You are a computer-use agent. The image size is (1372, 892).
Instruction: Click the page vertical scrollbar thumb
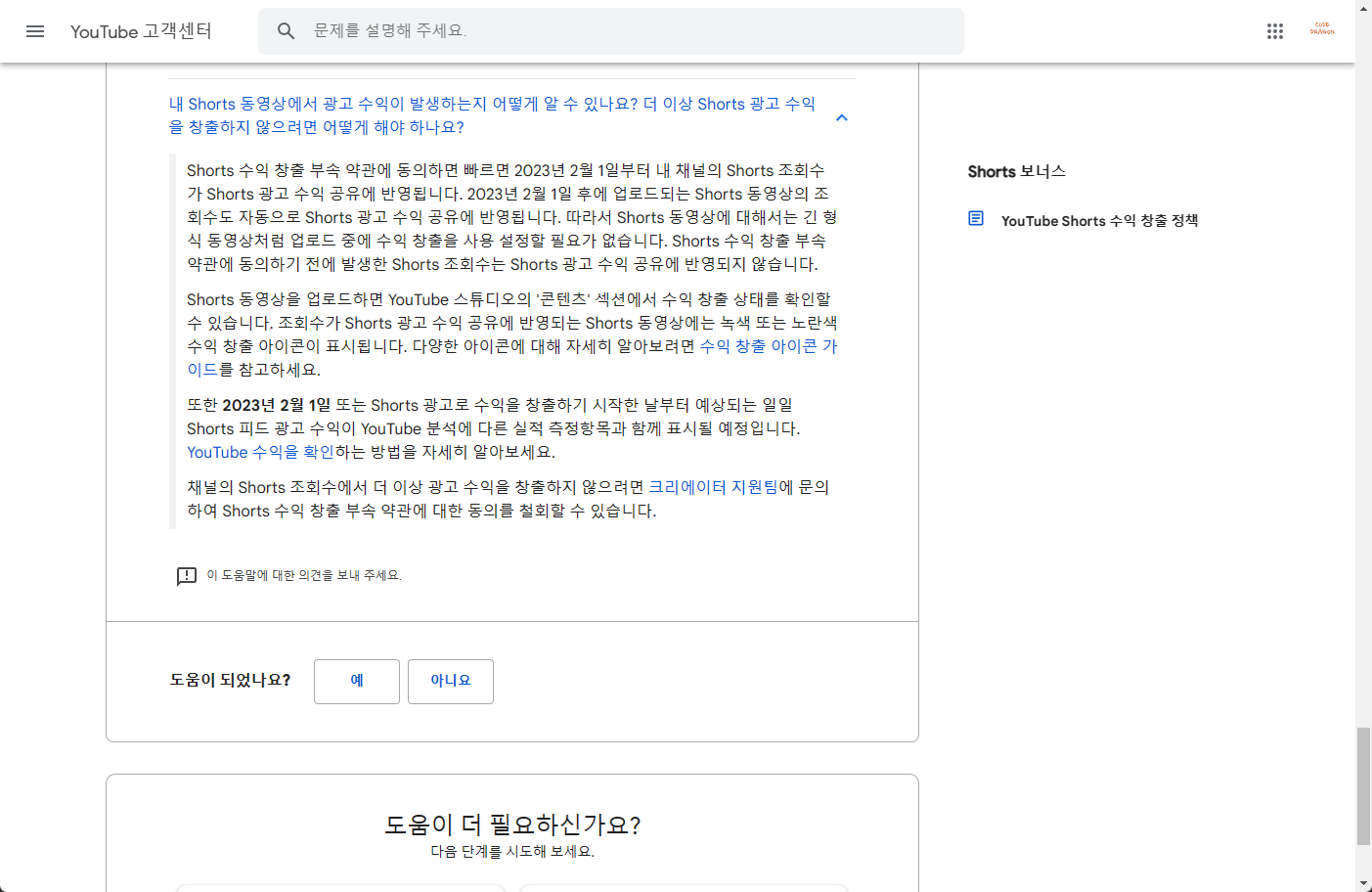1363,785
